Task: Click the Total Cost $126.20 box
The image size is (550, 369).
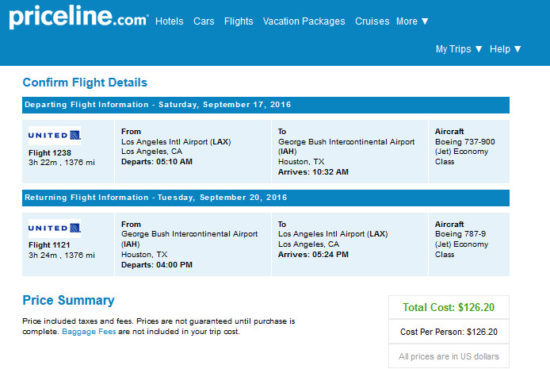Action: tap(449, 307)
